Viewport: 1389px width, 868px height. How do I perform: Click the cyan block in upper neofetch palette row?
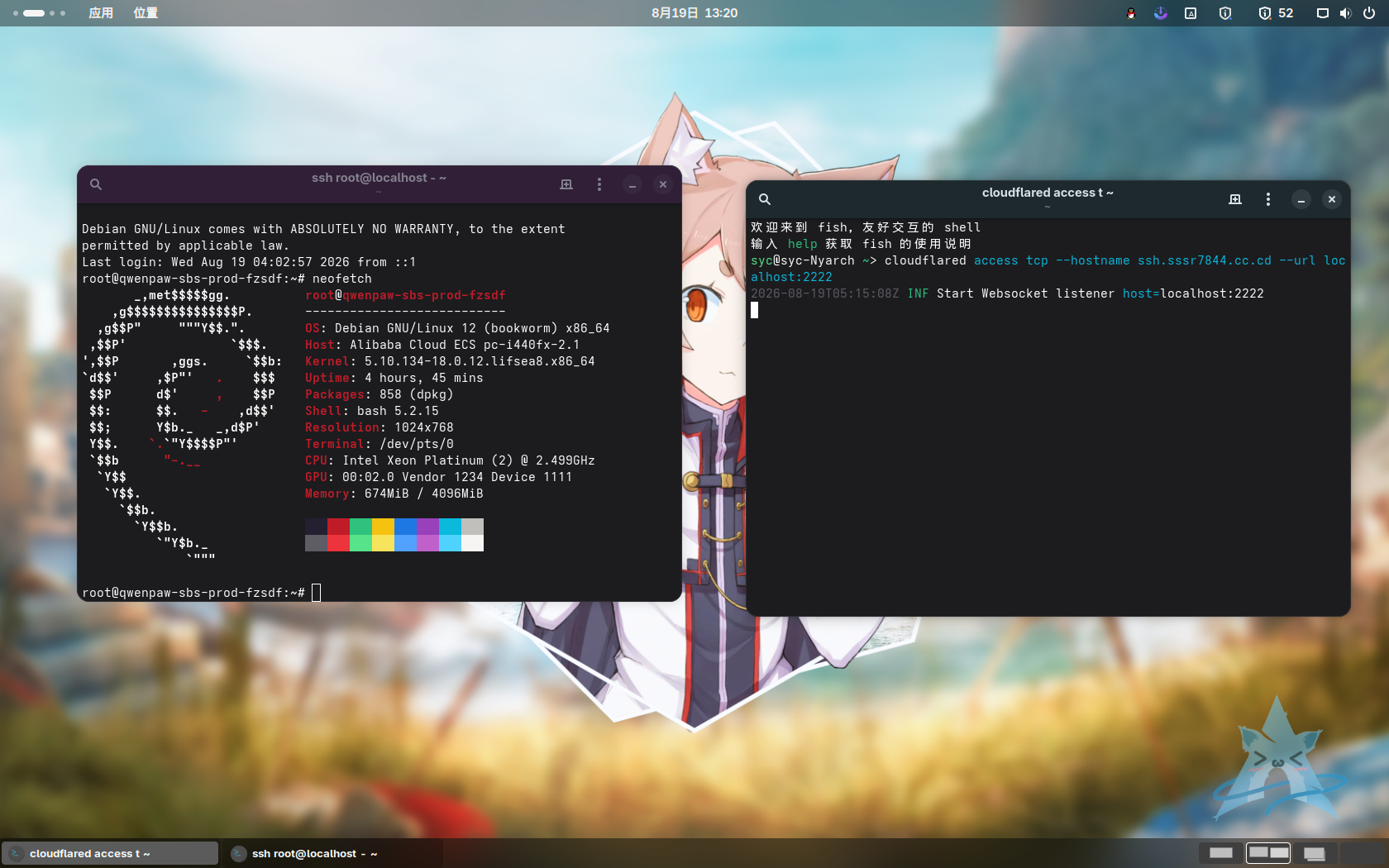point(450,527)
